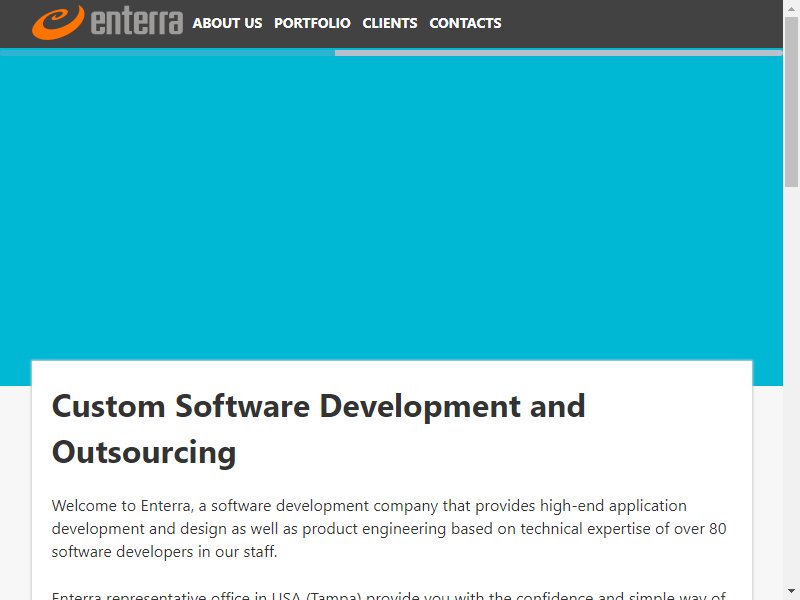Click the Enterra orange swirl logo
The width and height of the screenshot is (800, 600).
point(58,22)
